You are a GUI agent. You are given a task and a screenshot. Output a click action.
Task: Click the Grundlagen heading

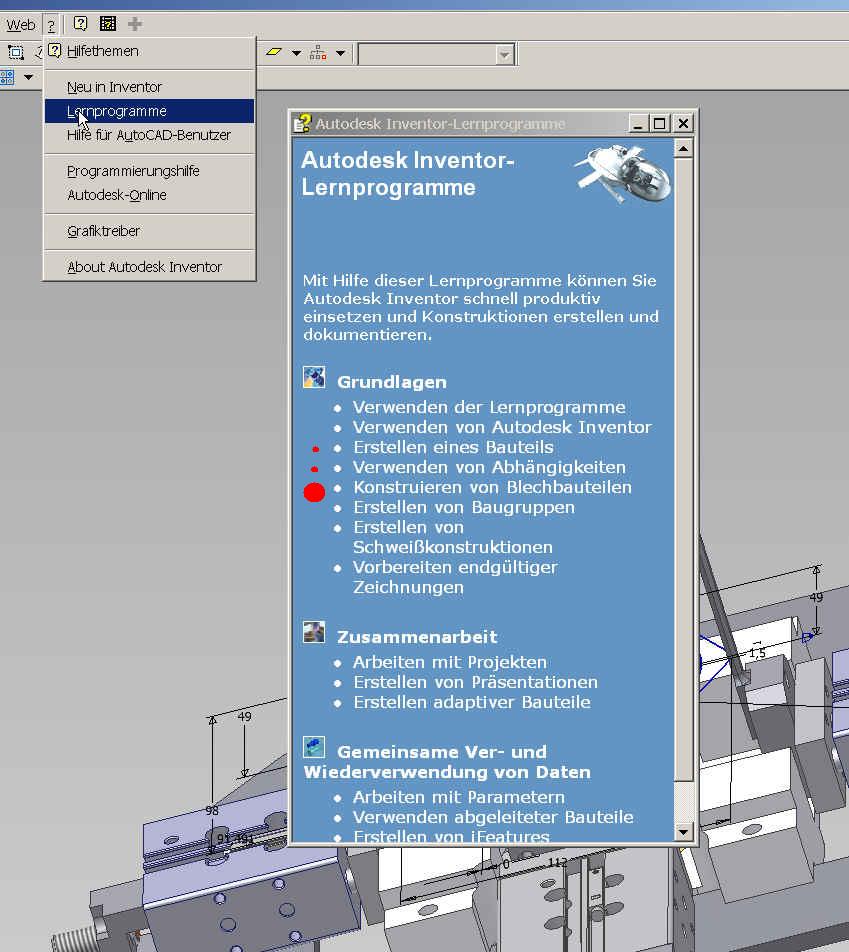click(x=392, y=382)
